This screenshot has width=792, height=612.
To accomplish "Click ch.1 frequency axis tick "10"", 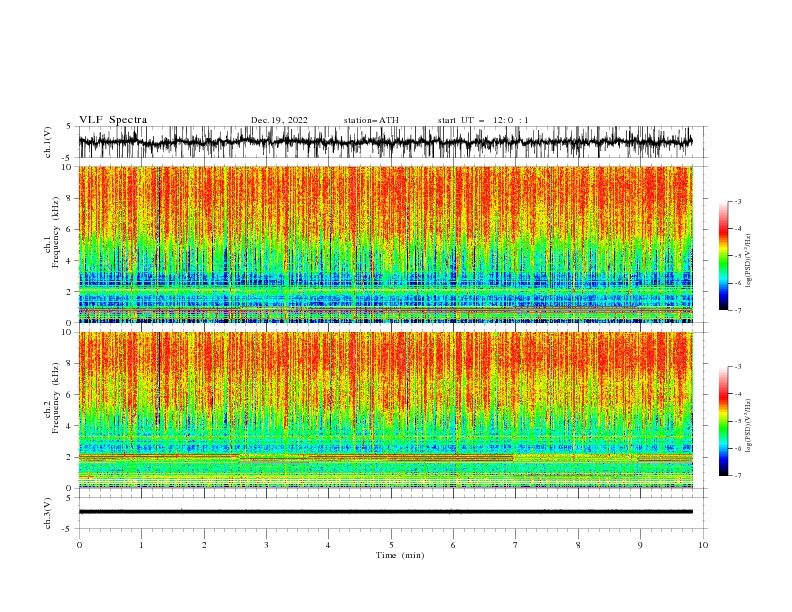I will coord(67,167).
